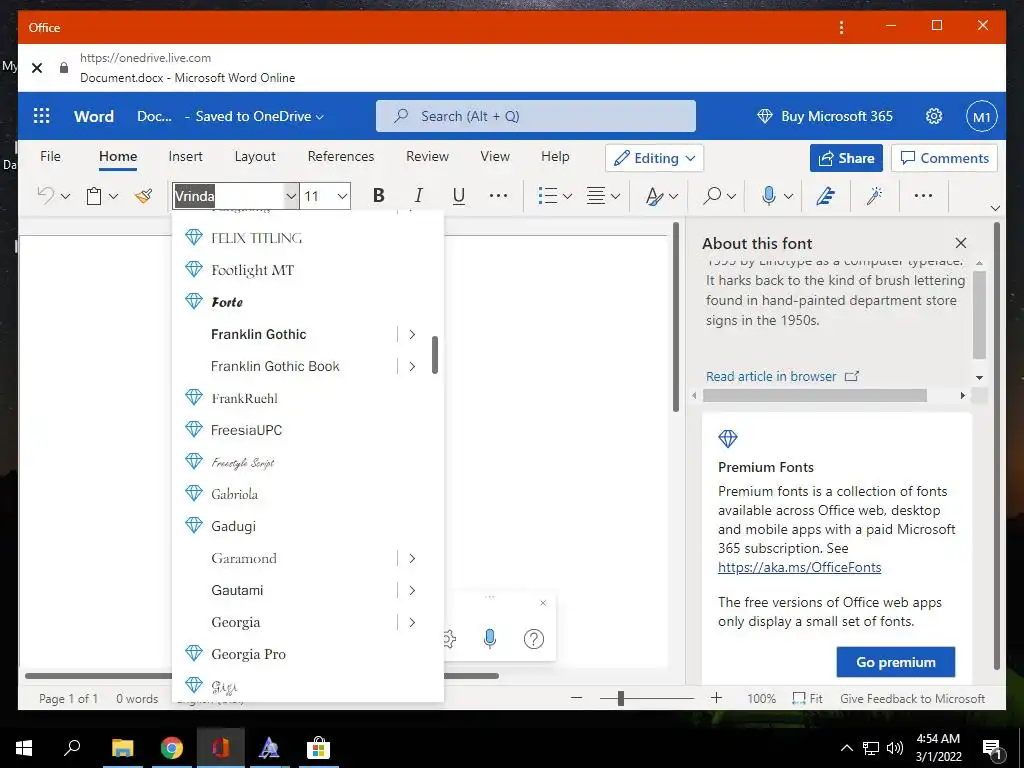Click the Zoom in plus icon

point(716,698)
